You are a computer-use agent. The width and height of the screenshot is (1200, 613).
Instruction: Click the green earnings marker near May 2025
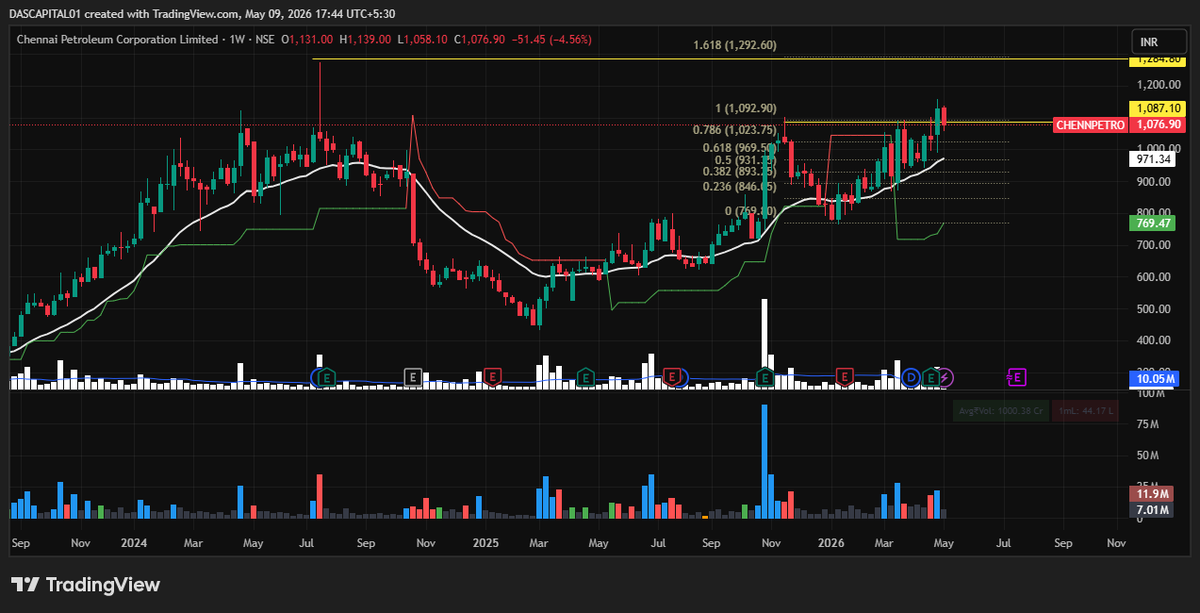point(584,377)
